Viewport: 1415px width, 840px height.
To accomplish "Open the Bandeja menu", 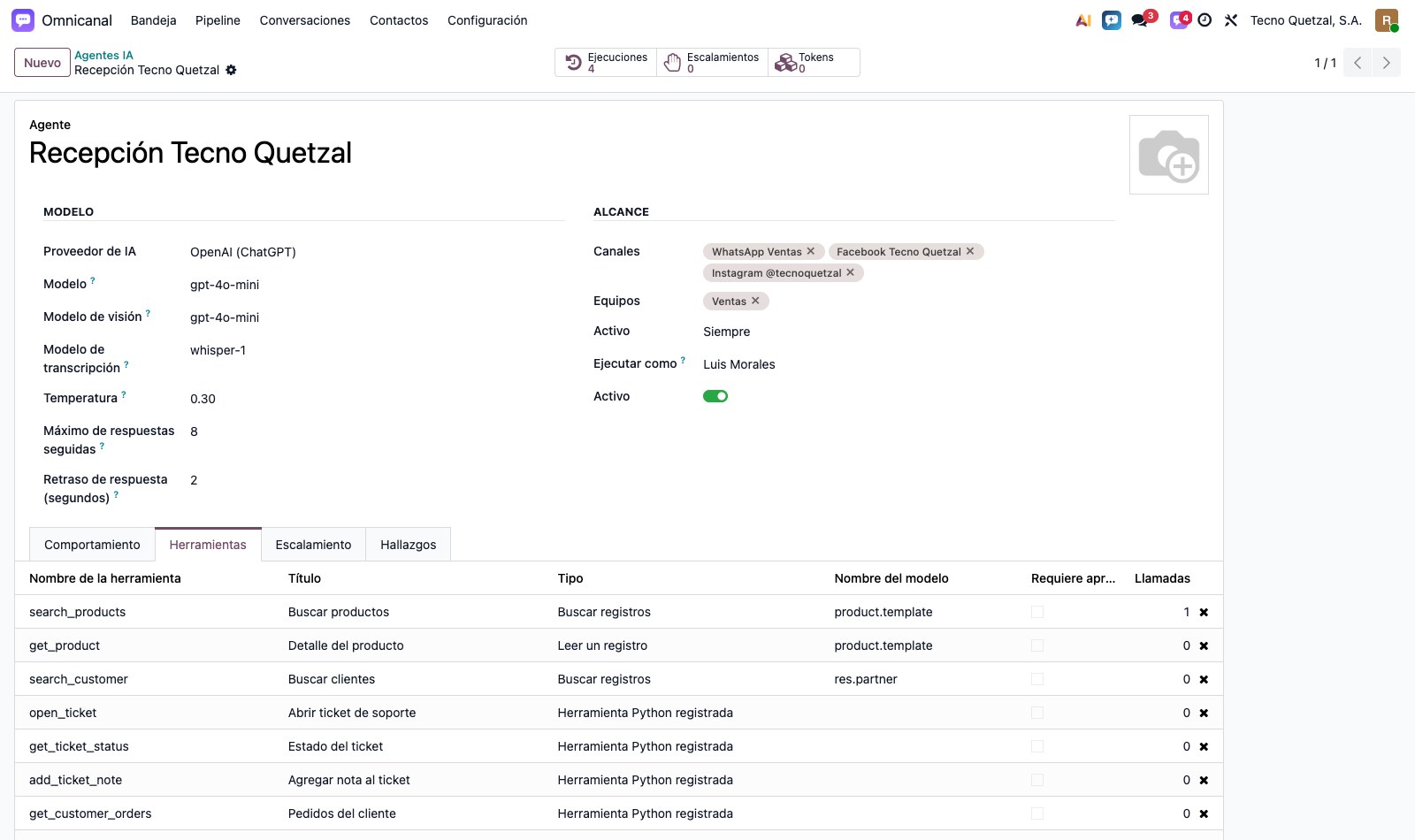I will click(153, 20).
